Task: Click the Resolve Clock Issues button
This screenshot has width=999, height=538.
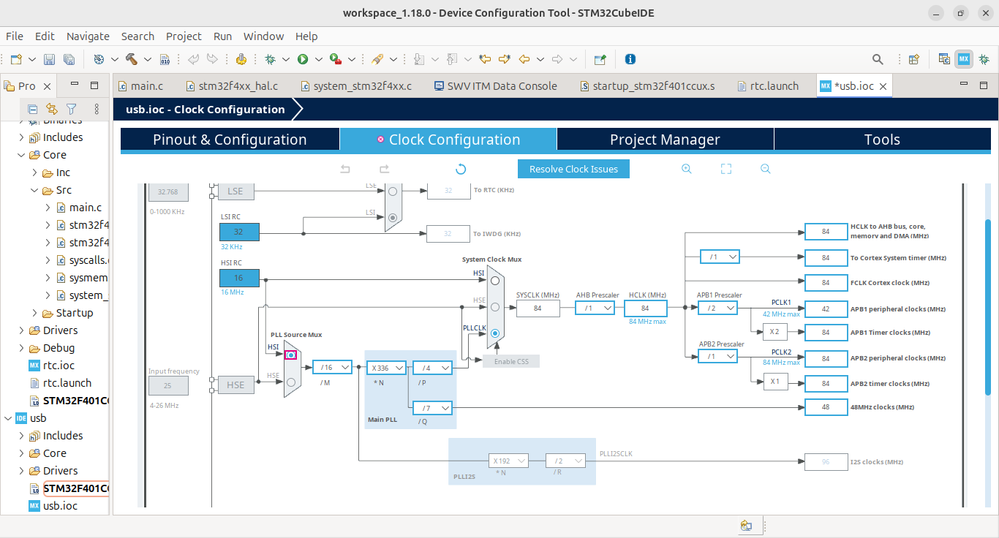Action: pyautogui.click(x=573, y=169)
